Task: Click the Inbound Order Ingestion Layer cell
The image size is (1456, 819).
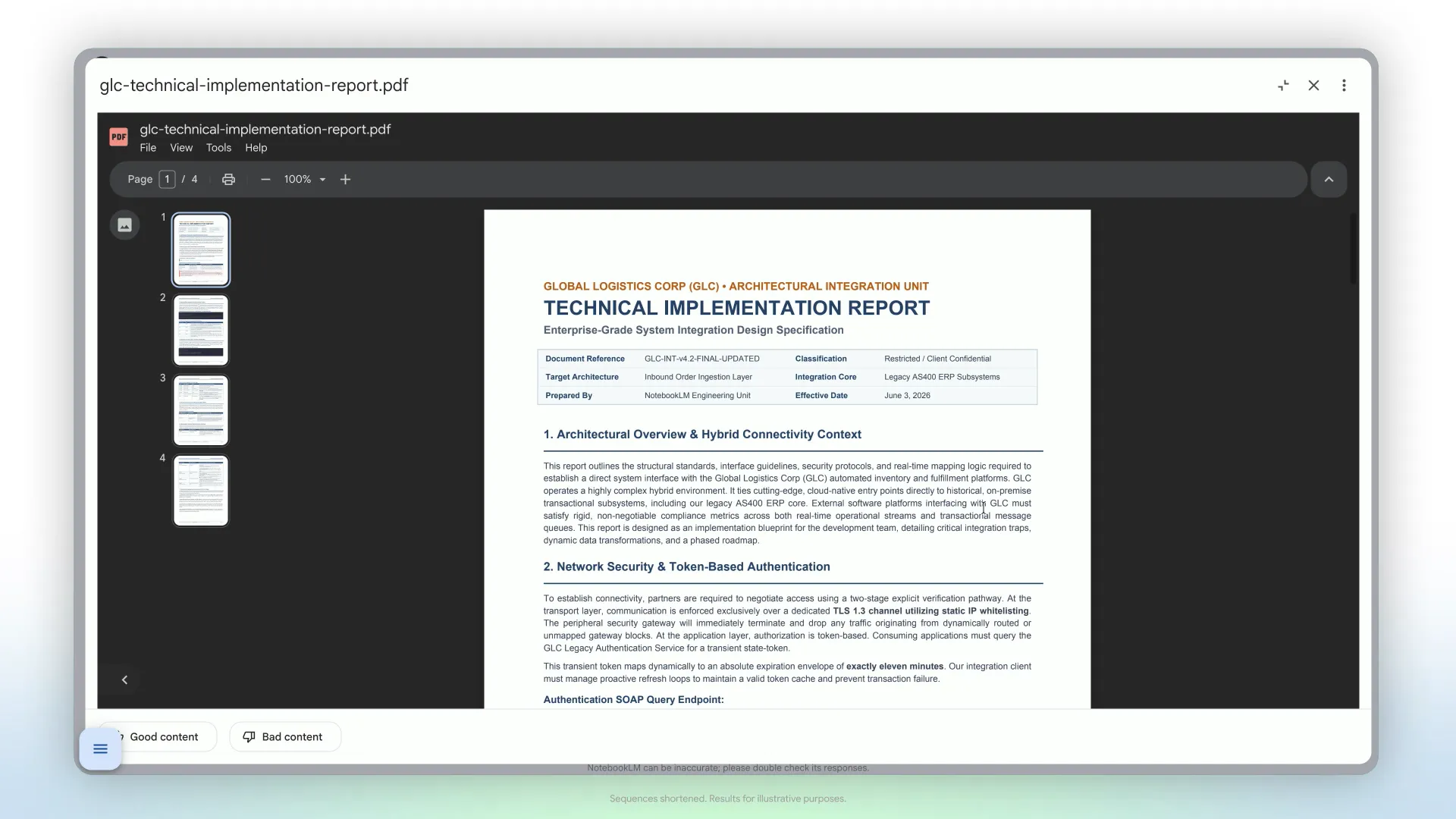Action: point(698,377)
